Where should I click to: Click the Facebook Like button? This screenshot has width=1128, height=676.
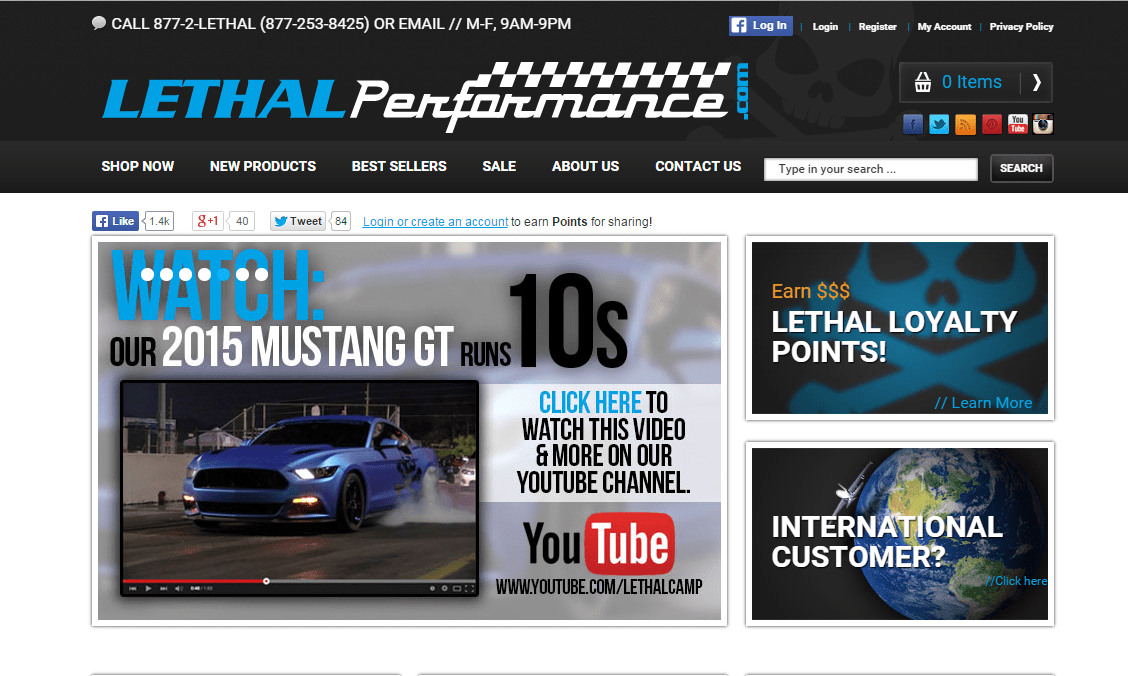(115, 221)
